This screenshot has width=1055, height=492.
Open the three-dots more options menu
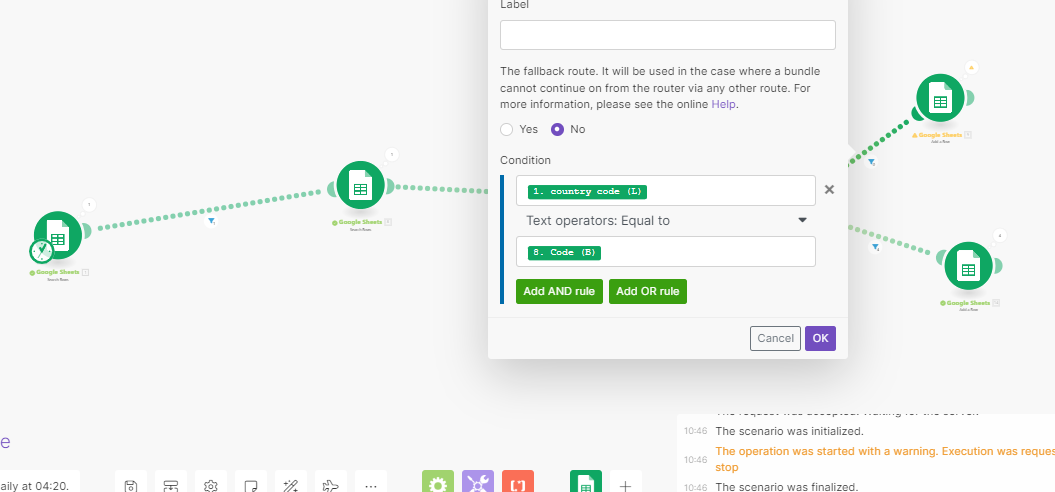coord(371,485)
